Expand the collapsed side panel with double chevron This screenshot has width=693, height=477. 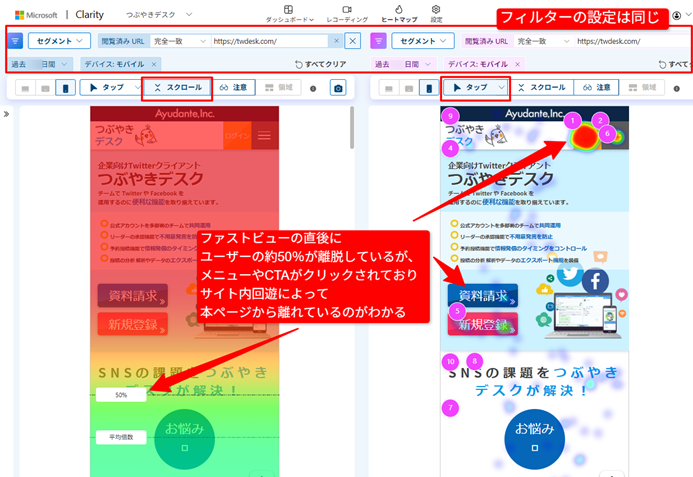pyautogui.click(x=6, y=114)
